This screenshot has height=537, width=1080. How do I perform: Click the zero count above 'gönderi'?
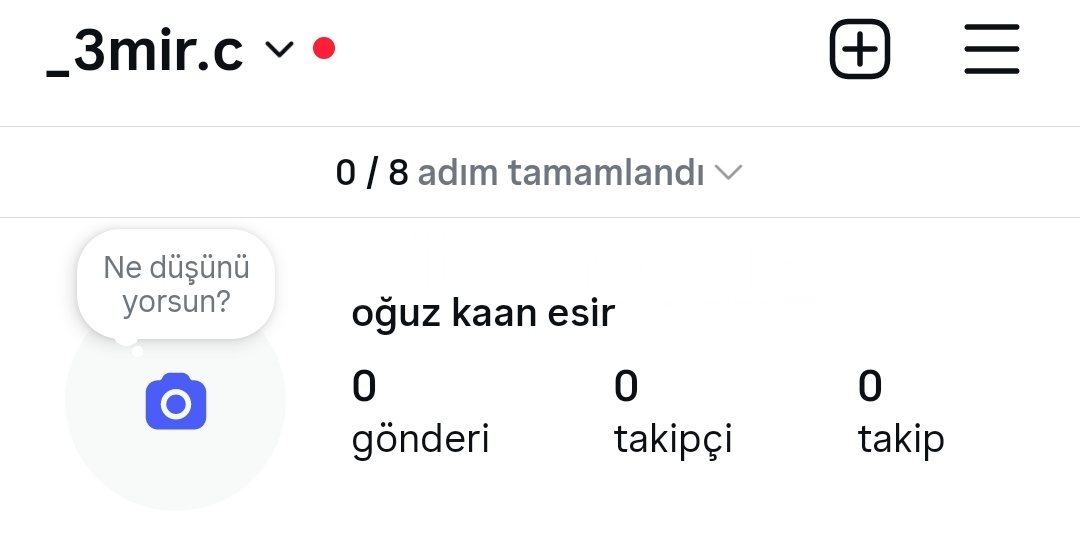click(x=364, y=386)
